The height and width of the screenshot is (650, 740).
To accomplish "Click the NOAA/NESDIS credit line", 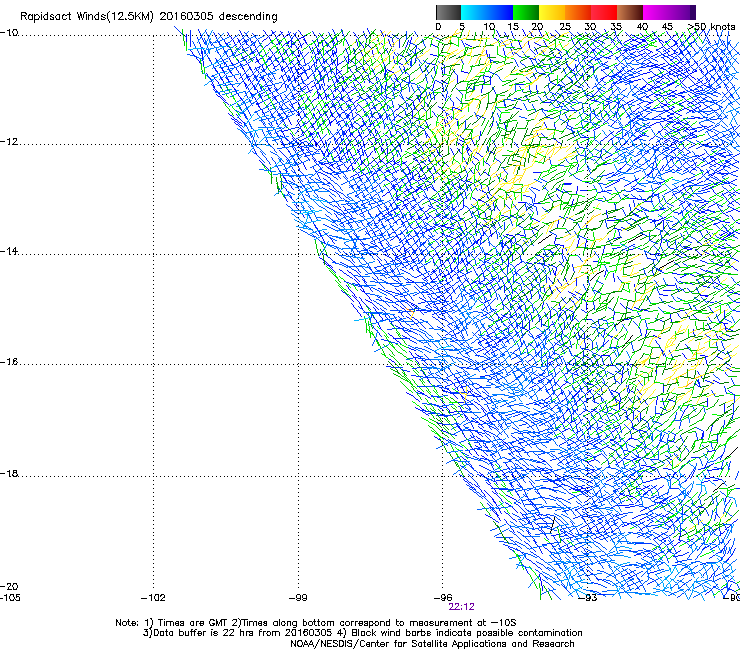I will (432, 644).
